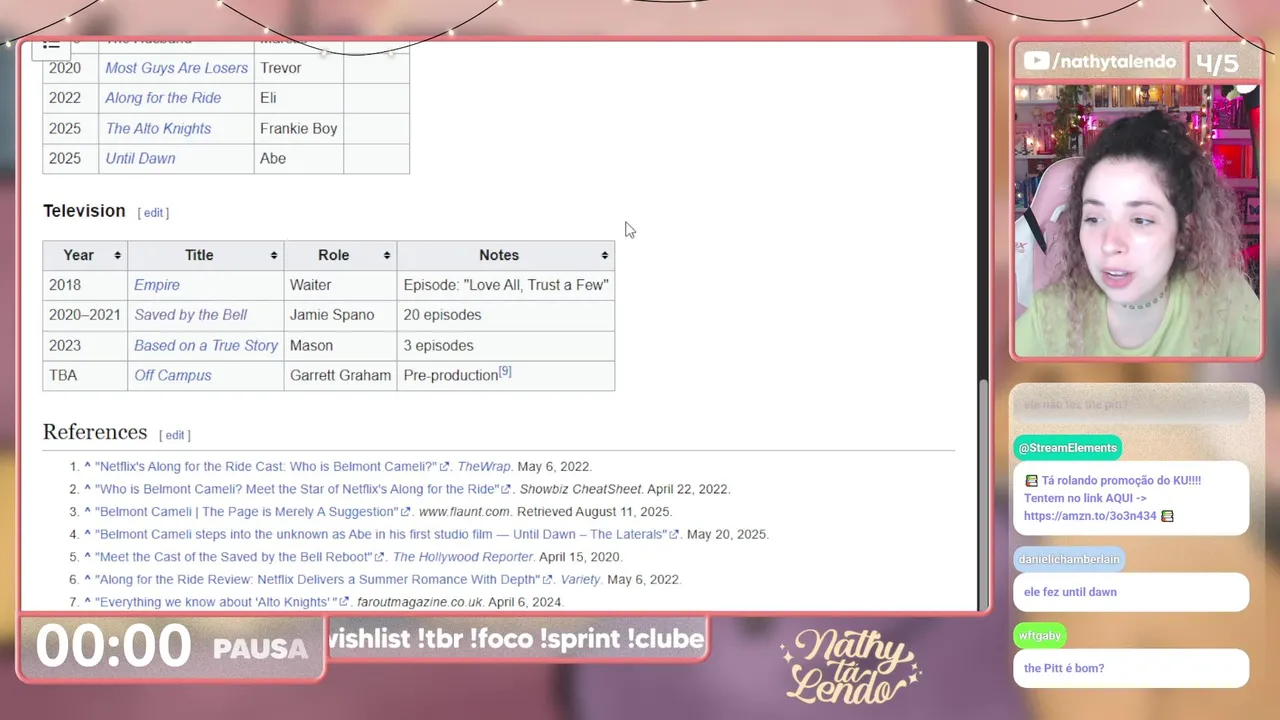Screen dimensions: 1280x720
Task: Click the page vertical scrollbar thumb
Action: point(983,493)
